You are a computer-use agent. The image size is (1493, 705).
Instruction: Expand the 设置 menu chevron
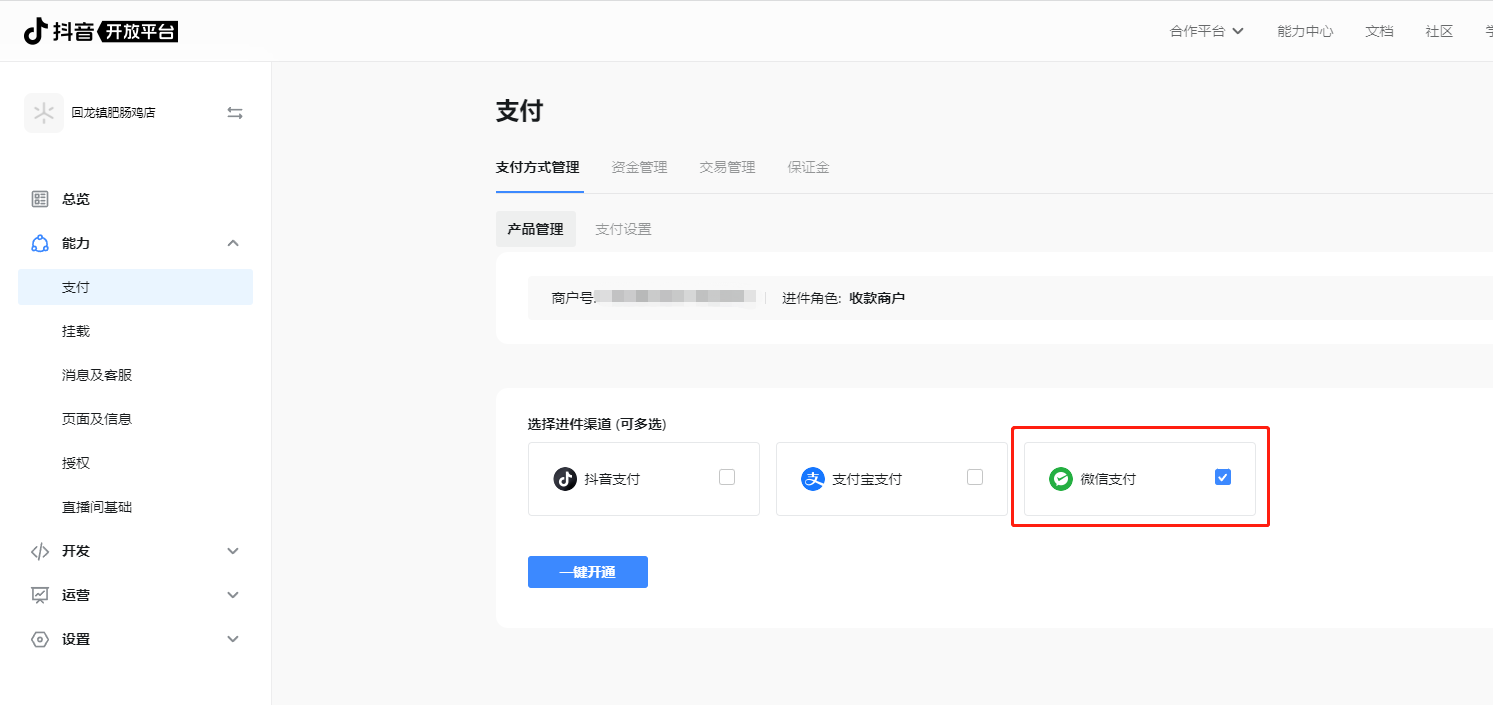coord(233,639)
